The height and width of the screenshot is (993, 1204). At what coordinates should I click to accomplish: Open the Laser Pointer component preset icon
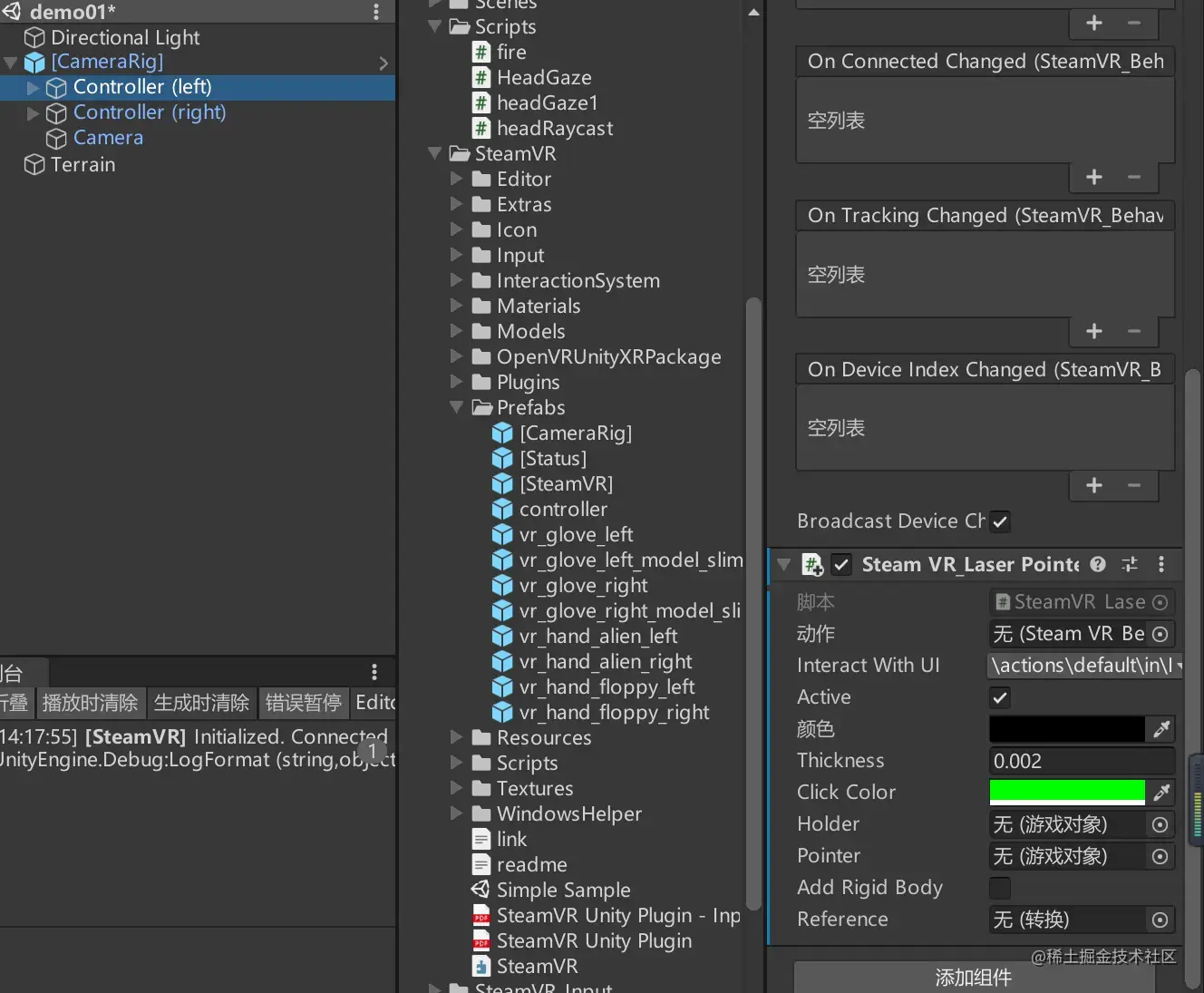tap(1130, 564)
